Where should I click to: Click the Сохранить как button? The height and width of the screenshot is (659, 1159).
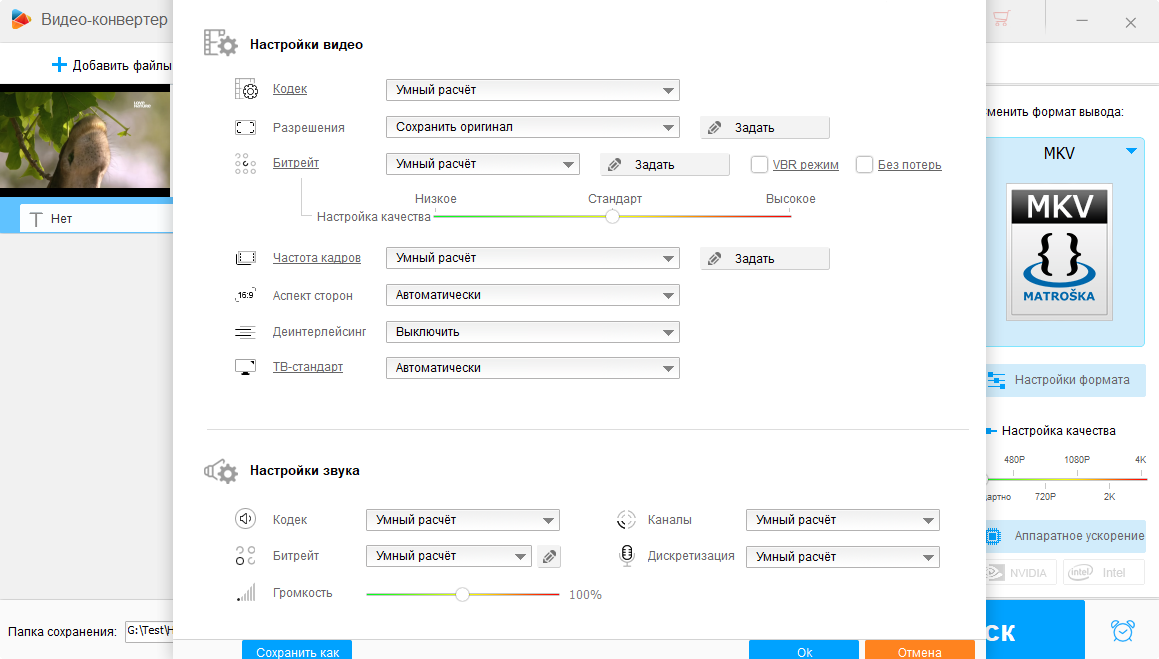(x=297, y=651)
